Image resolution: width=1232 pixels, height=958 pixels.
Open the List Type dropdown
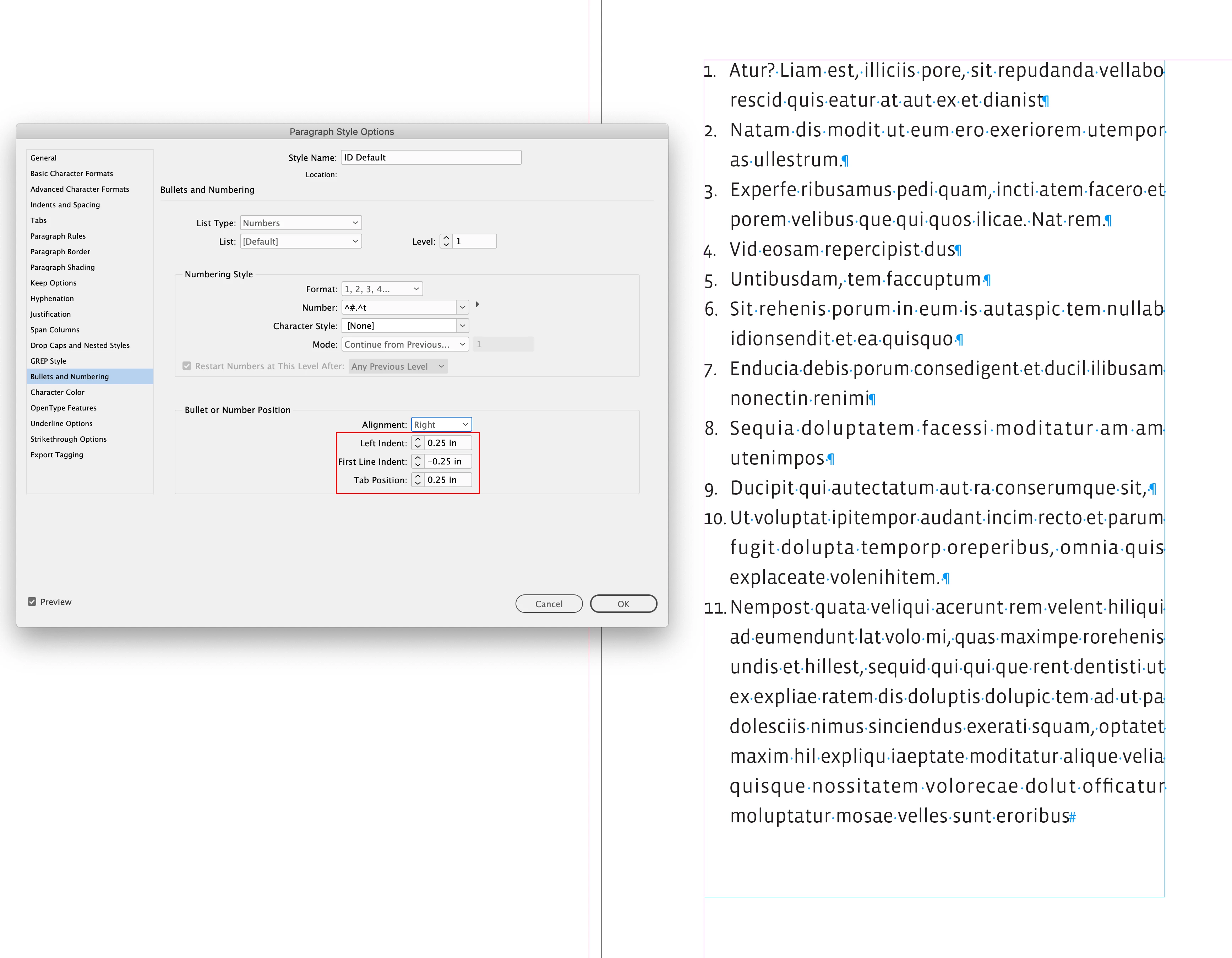[301, 223]
